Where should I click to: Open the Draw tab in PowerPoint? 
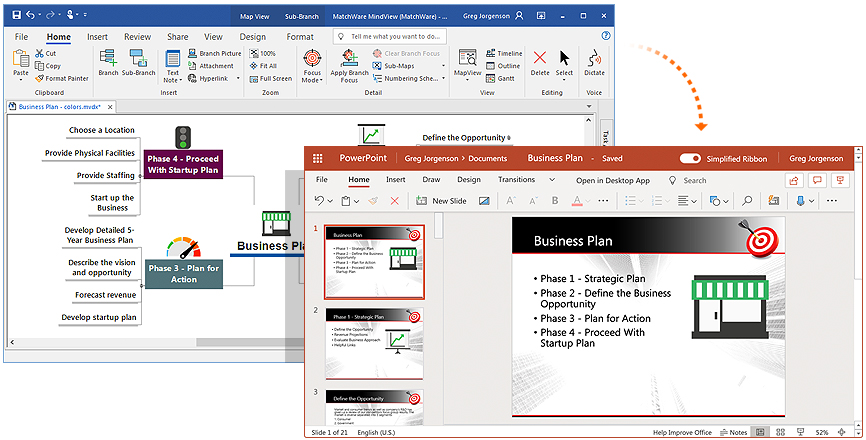pyautogui.click(x=431, y=179)
